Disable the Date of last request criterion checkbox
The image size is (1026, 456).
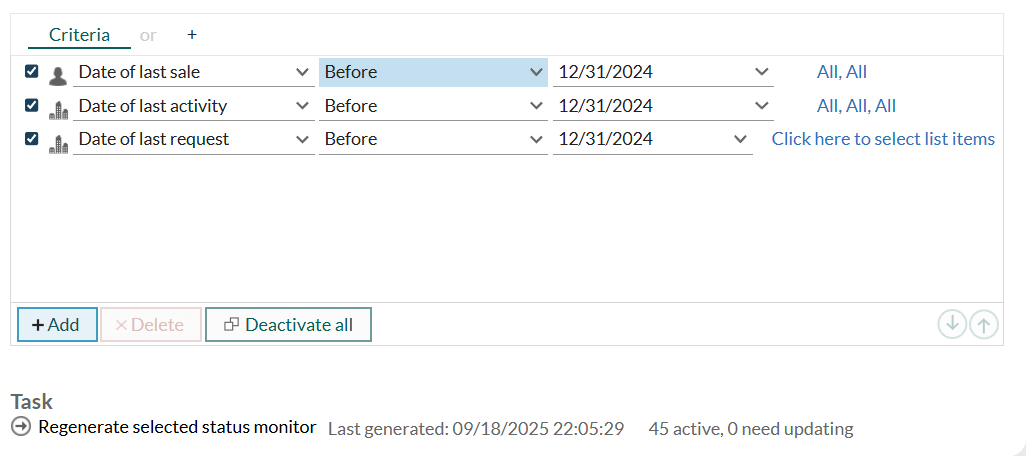pos(32,139)
